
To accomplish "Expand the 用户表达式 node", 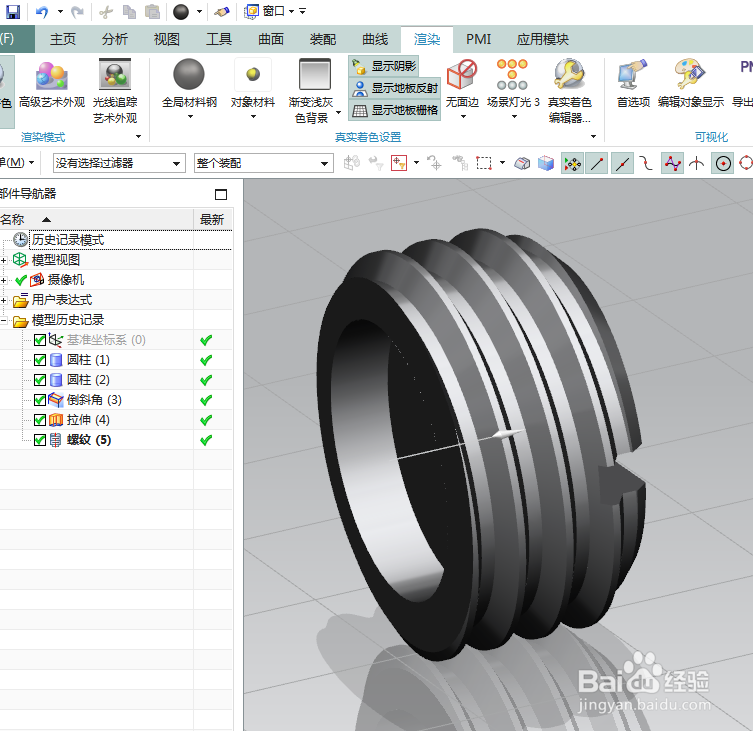I will pos(3,300).
